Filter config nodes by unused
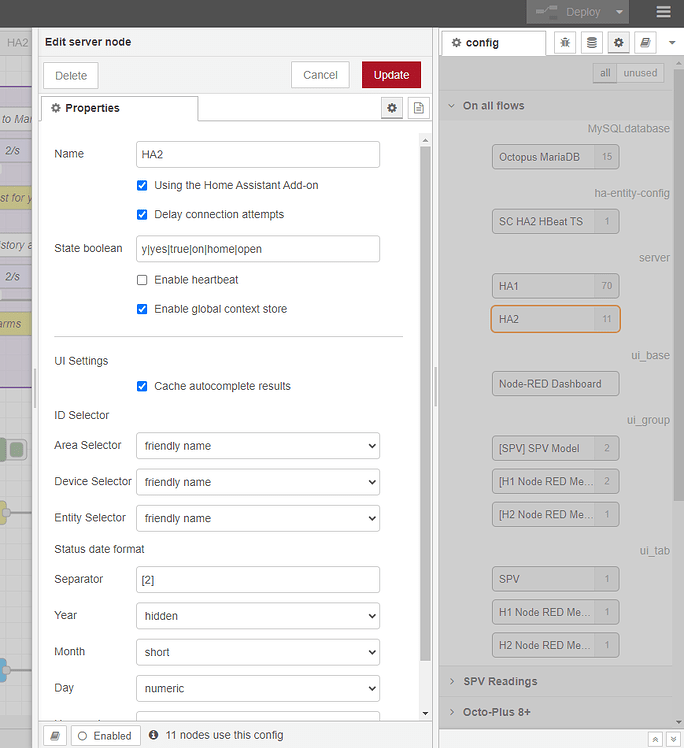 640,73
